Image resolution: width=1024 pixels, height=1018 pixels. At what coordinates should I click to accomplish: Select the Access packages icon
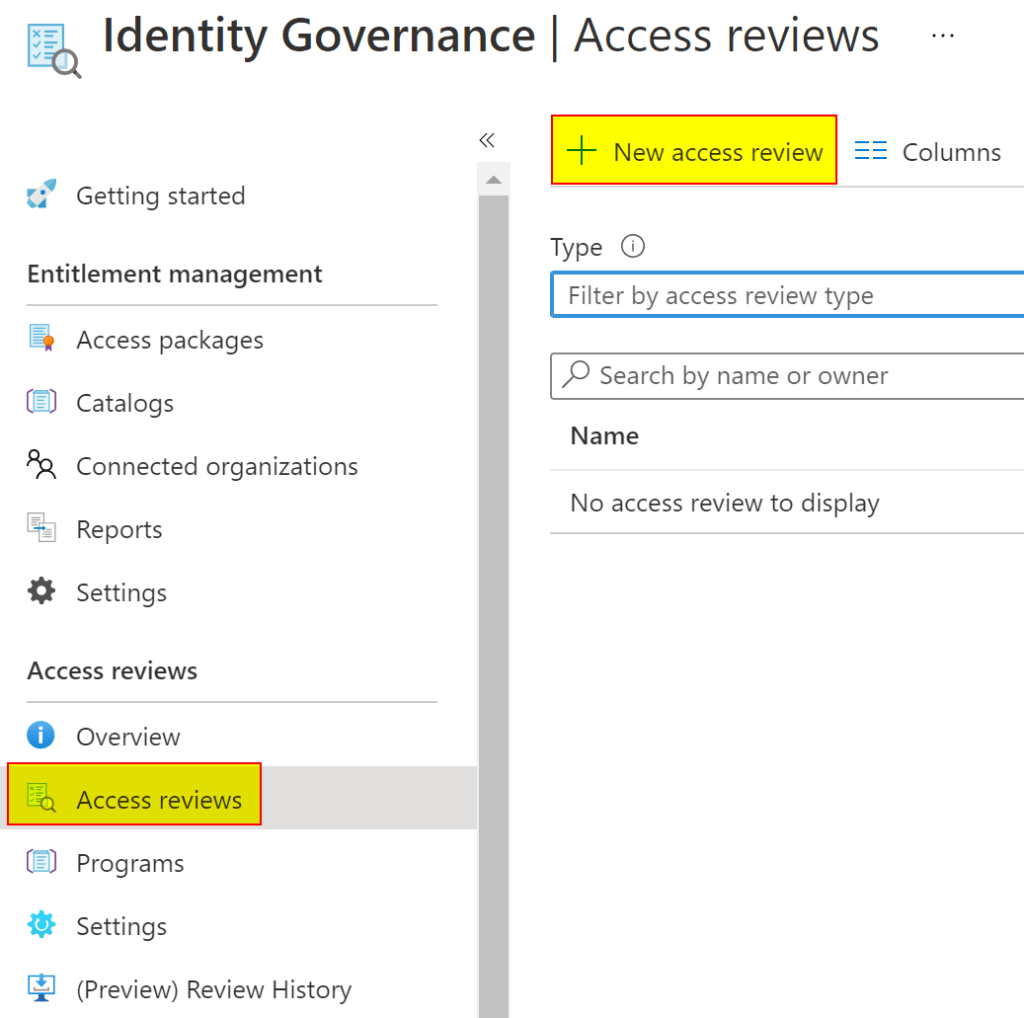(41, 339)
